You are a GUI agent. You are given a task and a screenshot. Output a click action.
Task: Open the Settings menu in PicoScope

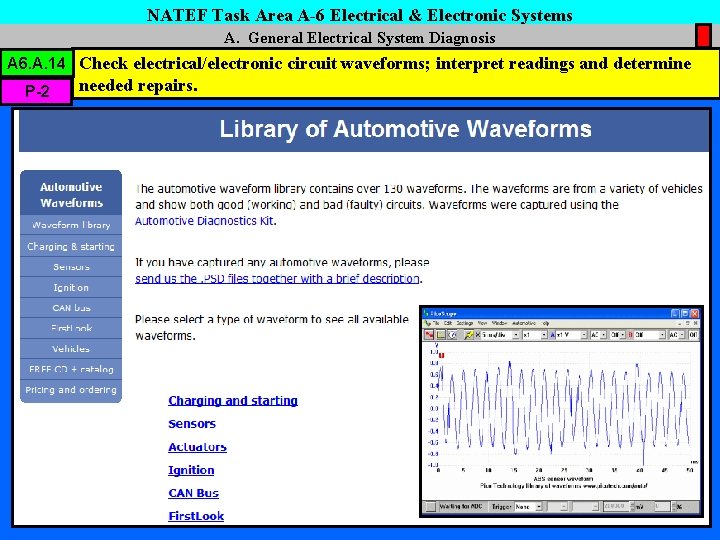coord(465,323)
